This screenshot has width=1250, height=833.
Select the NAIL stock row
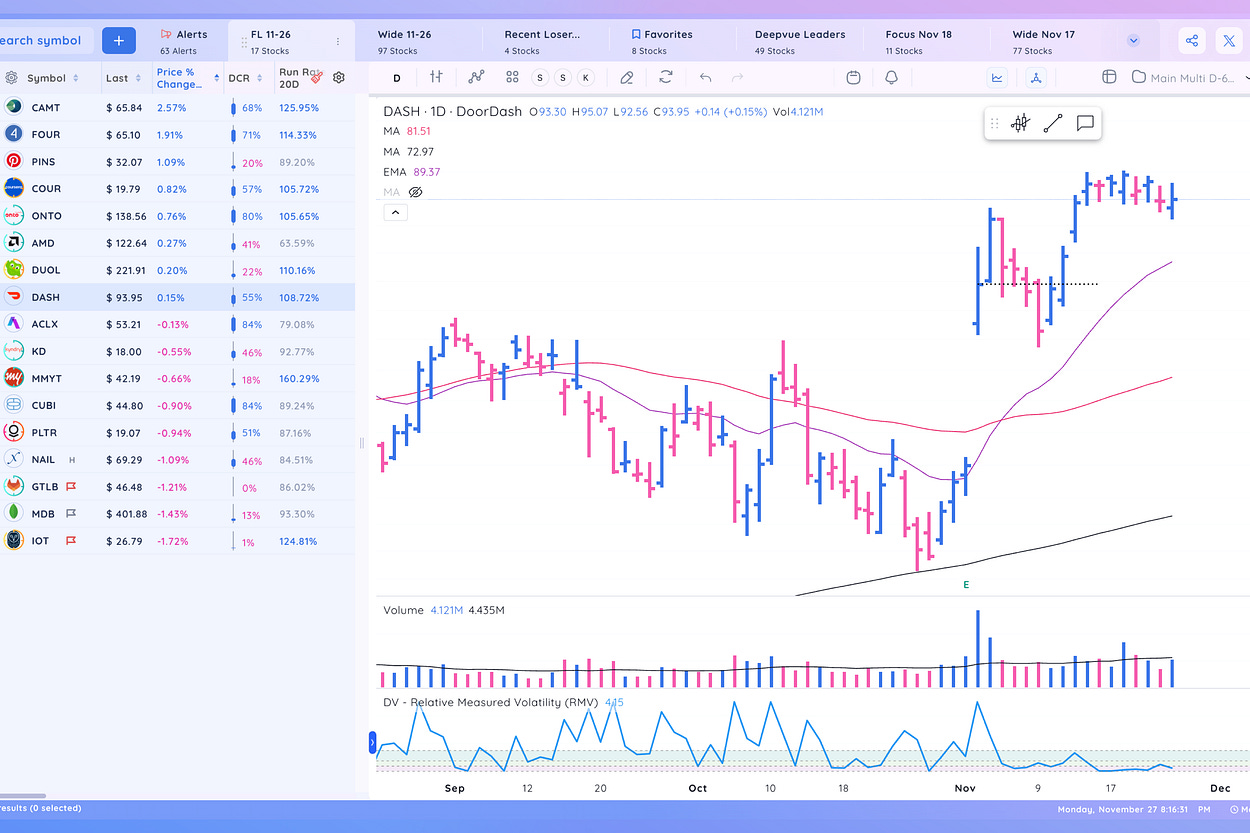[x=177, y=459]
